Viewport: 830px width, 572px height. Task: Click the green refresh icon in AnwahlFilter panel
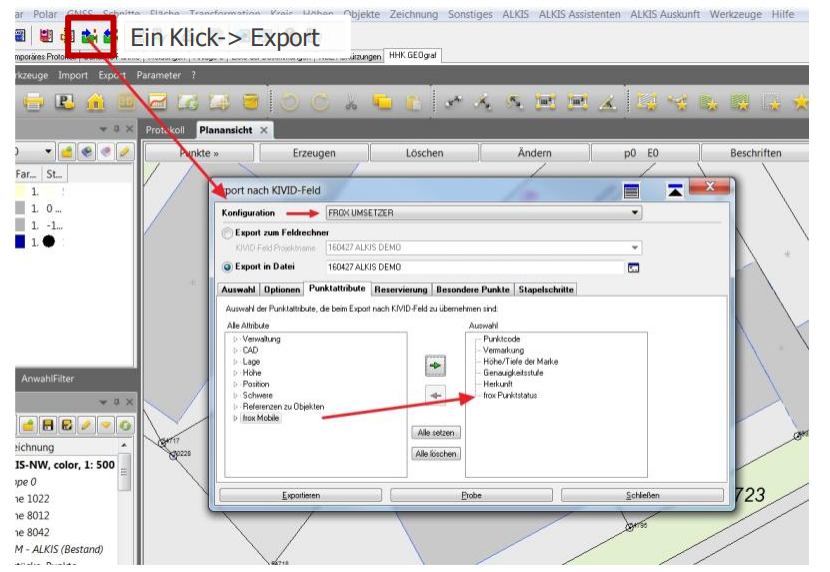click(x=125, y=425)
